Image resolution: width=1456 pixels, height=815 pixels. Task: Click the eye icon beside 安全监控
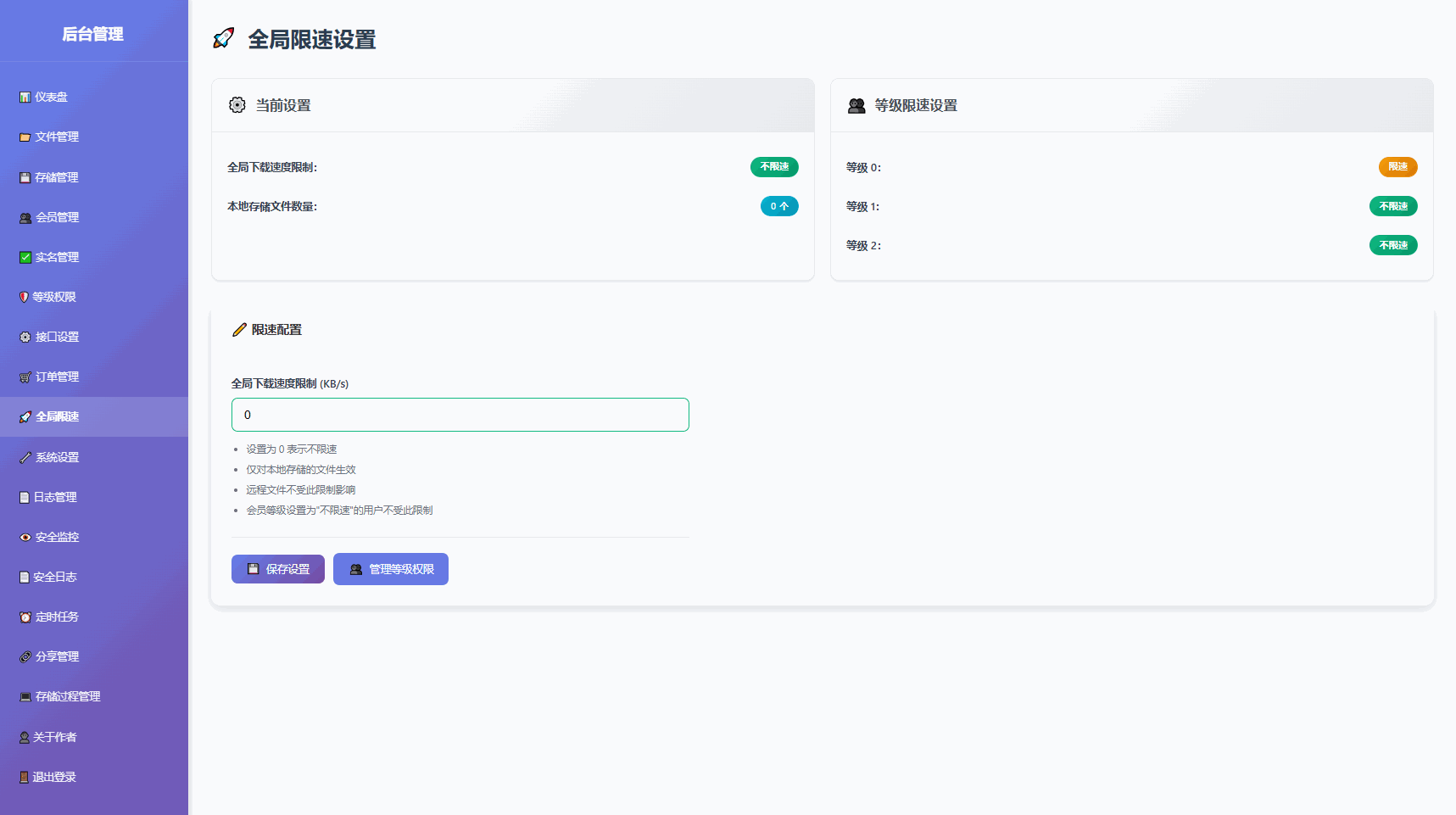click(25, 538)
